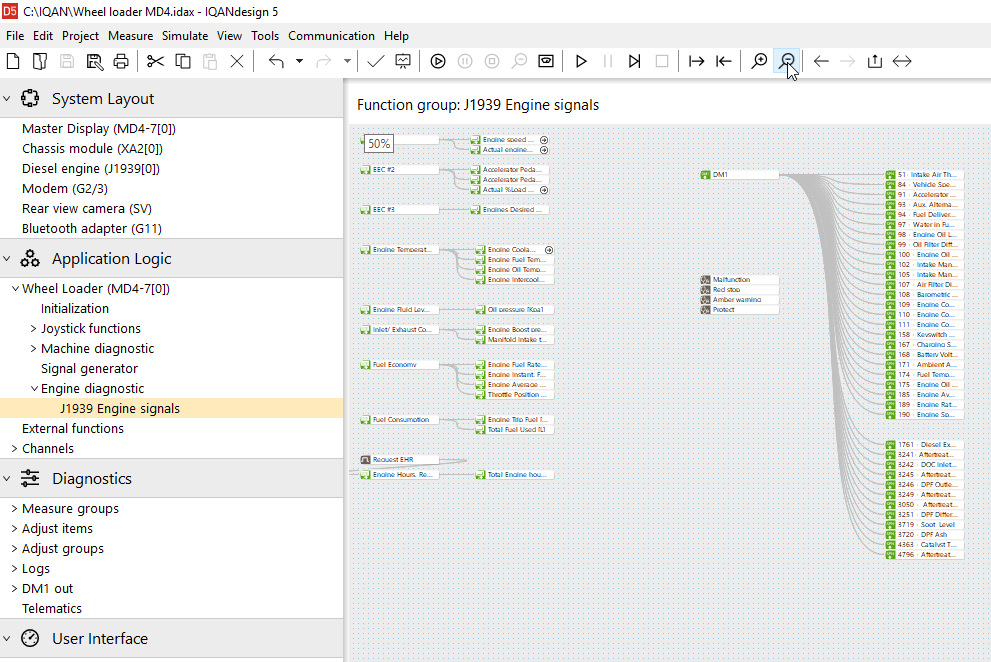
Task: Collapse the Diagnostics section
Action: [7, 479]
